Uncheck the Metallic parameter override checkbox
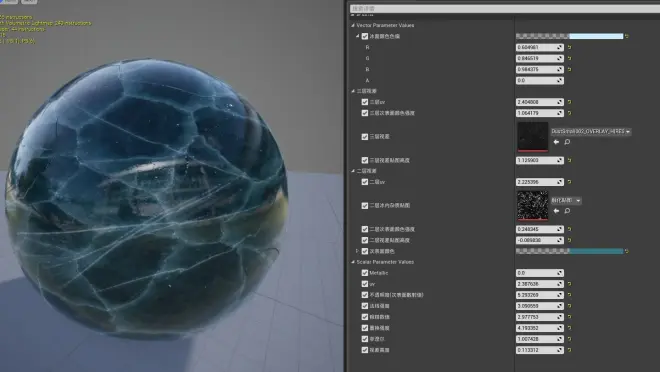The width and height of the screenshot is (660, 372). coord(365,273)
